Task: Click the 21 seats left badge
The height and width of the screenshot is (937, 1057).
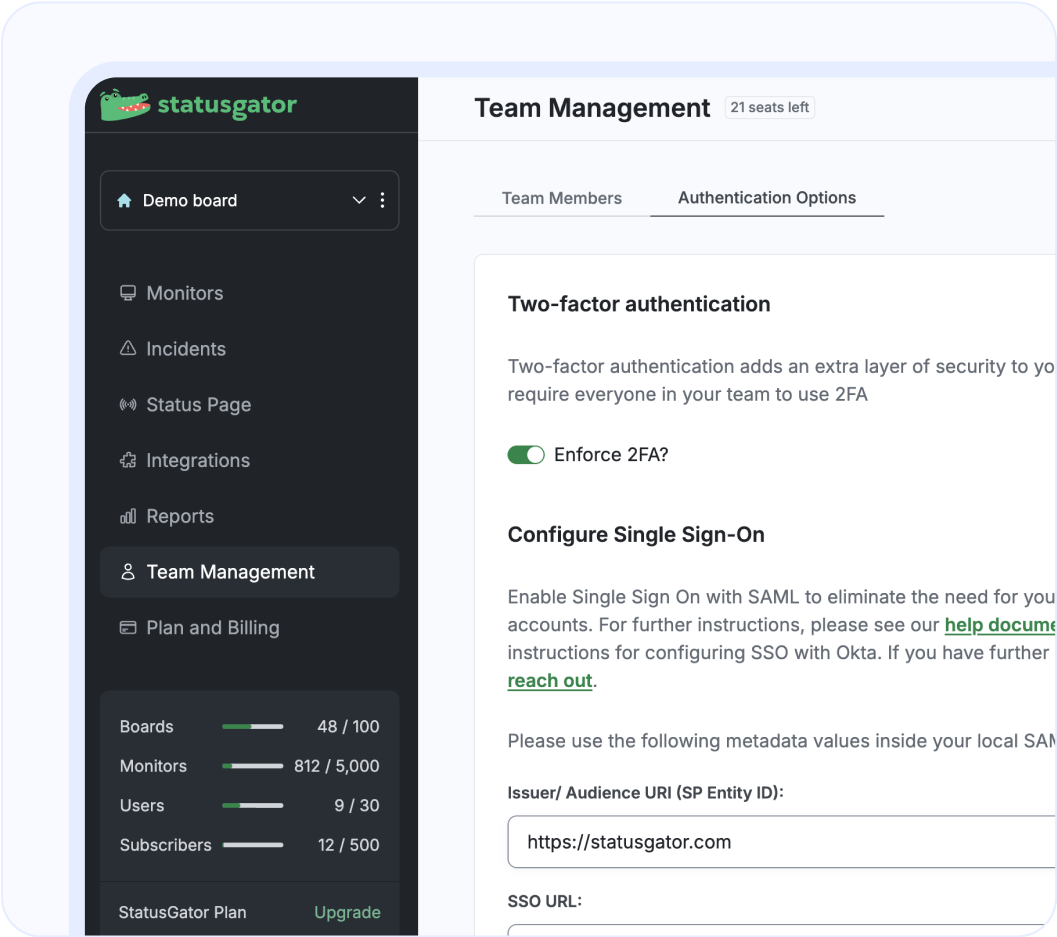Action: (x=769, y=107)
